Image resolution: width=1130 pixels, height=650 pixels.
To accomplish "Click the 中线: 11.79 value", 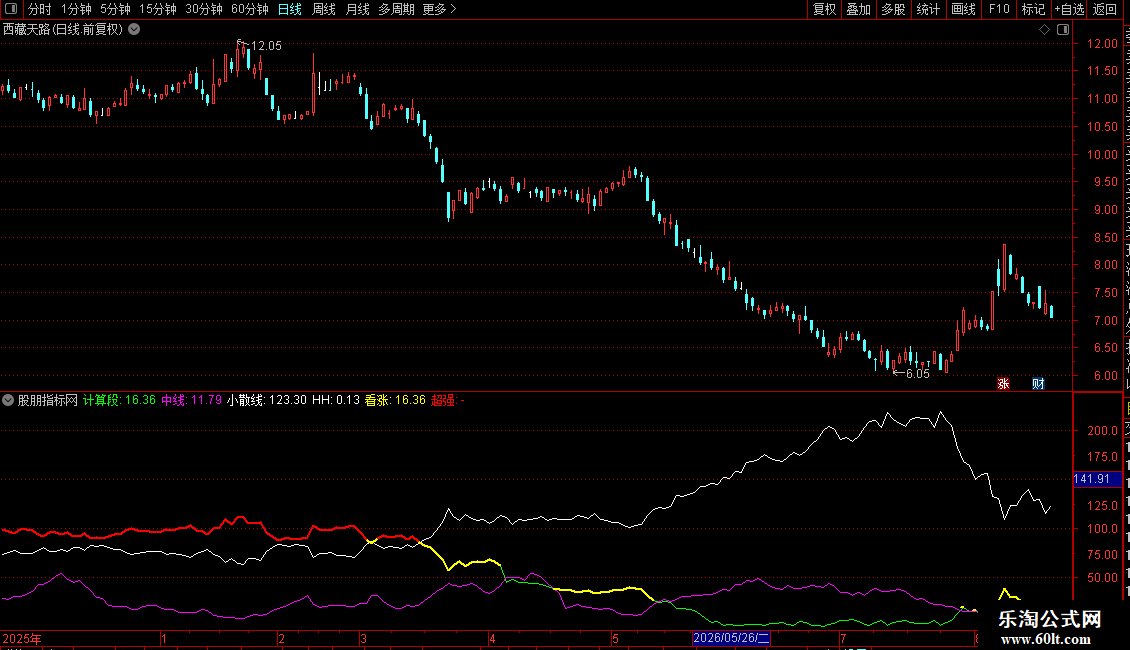I will [191, 400].
